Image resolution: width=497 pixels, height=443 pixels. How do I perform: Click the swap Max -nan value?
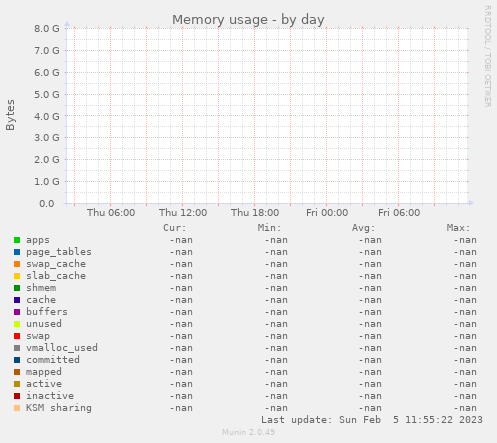(465, 336)
